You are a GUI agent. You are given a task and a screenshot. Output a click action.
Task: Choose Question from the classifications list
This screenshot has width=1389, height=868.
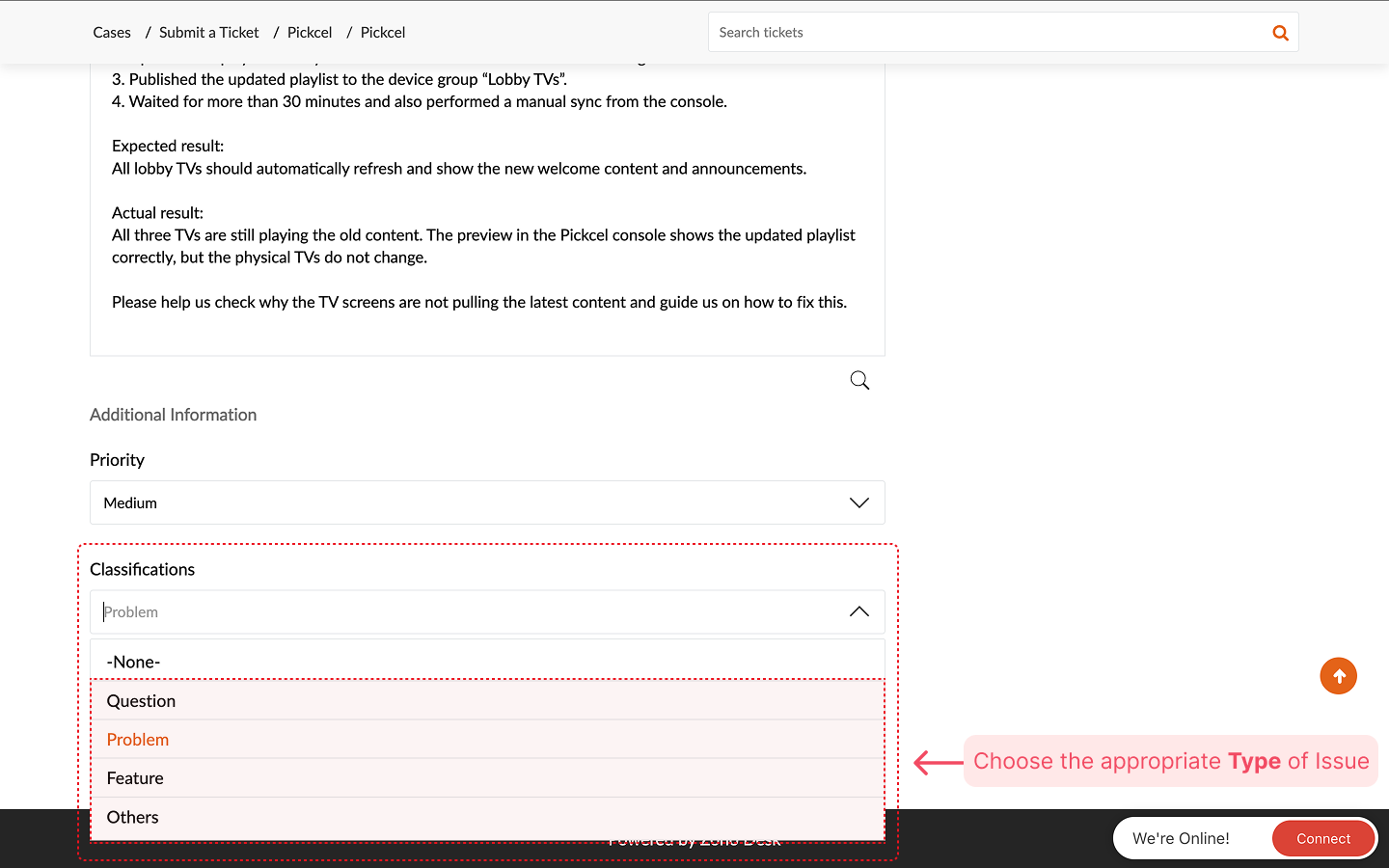(141, 701)
